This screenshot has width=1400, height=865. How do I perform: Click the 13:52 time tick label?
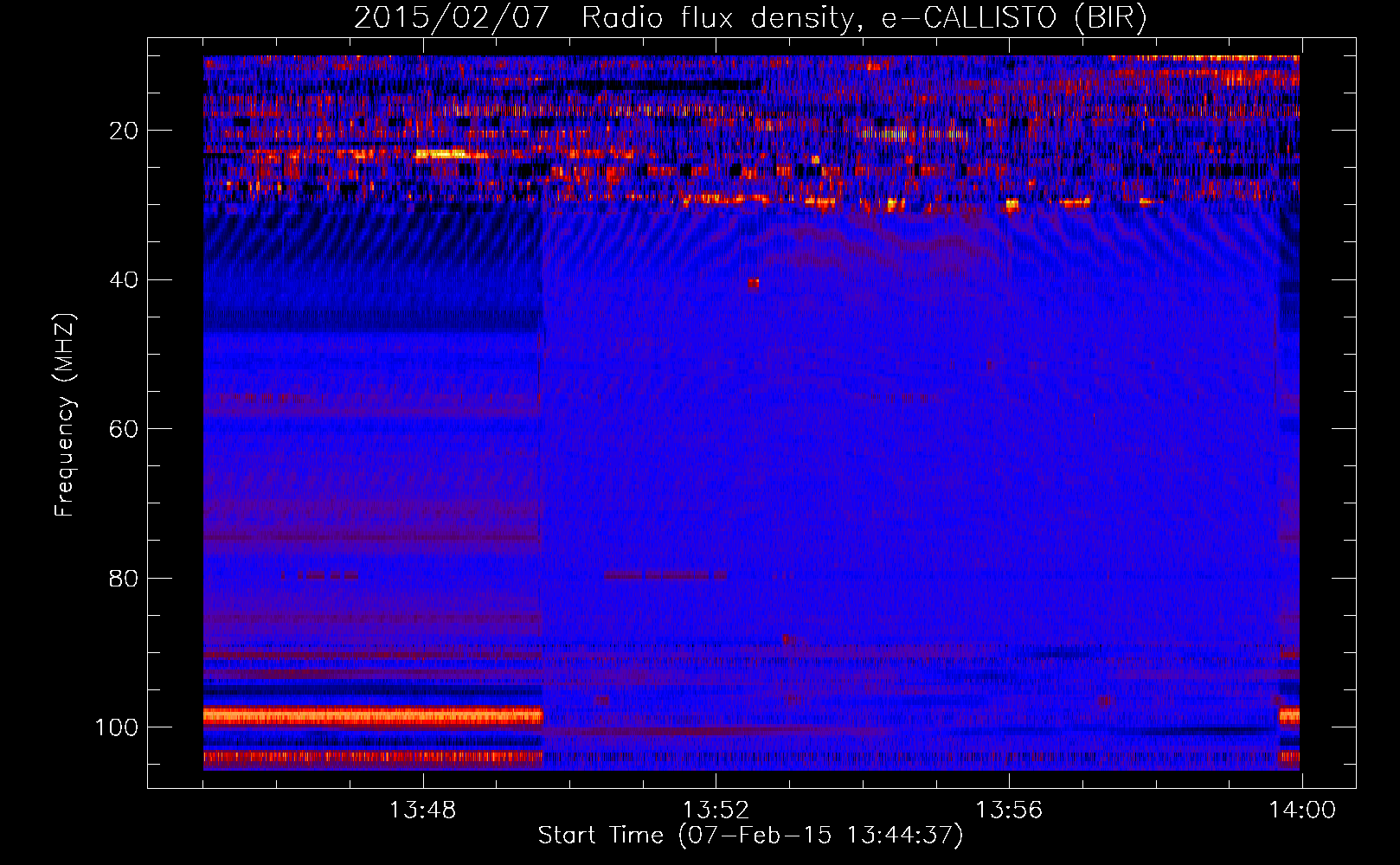click(x=716, y=811)
